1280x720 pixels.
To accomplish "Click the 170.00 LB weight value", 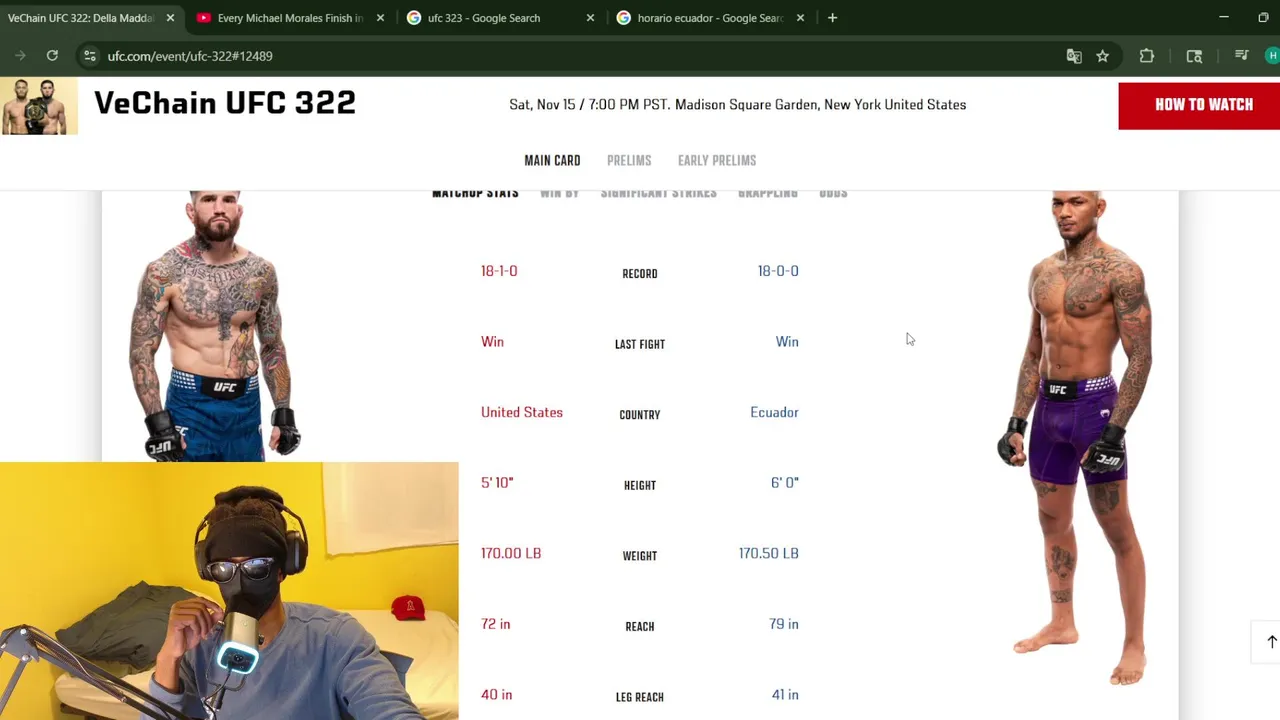I will (x=511, y=553).
